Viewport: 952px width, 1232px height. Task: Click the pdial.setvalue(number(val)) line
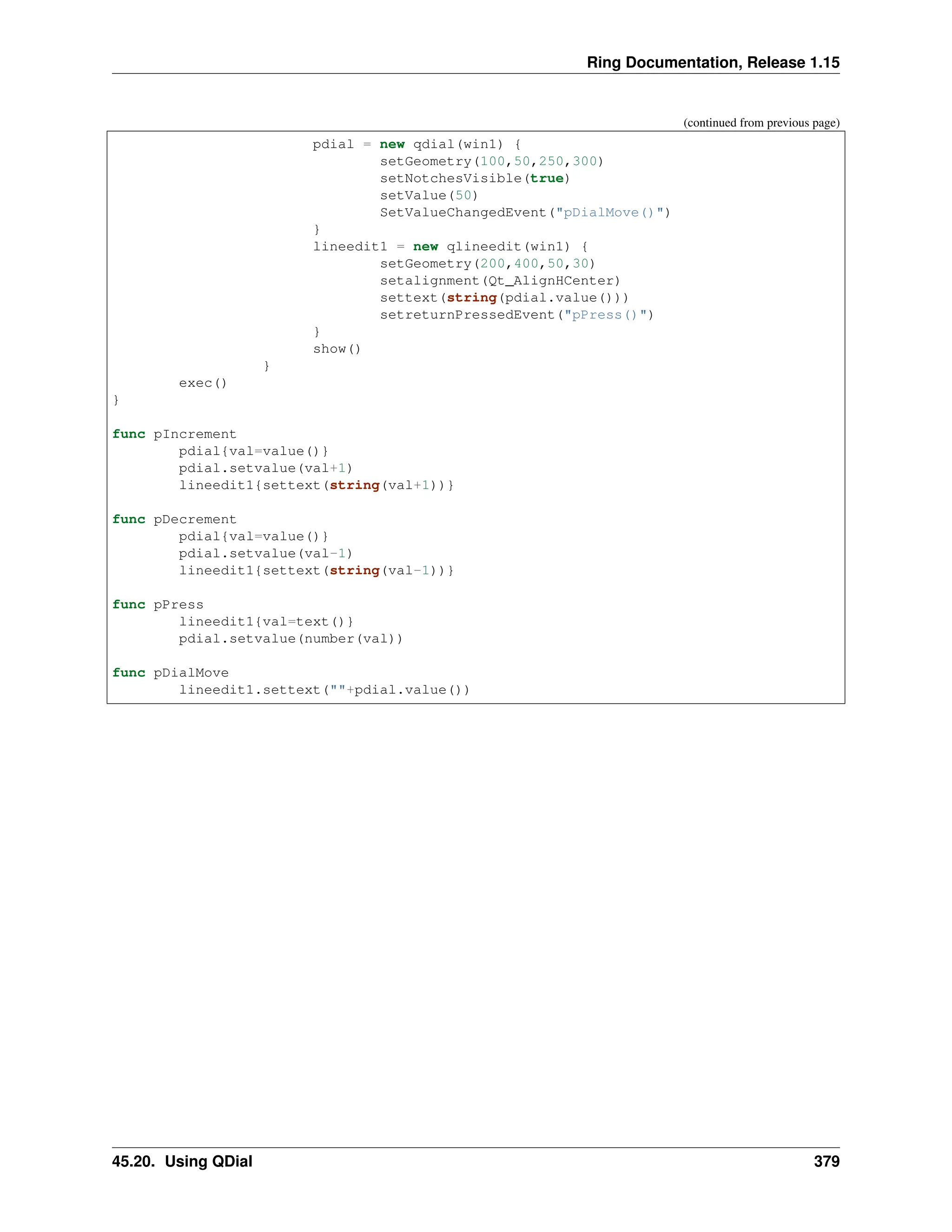pyautogui.click(x=291, y=639)
